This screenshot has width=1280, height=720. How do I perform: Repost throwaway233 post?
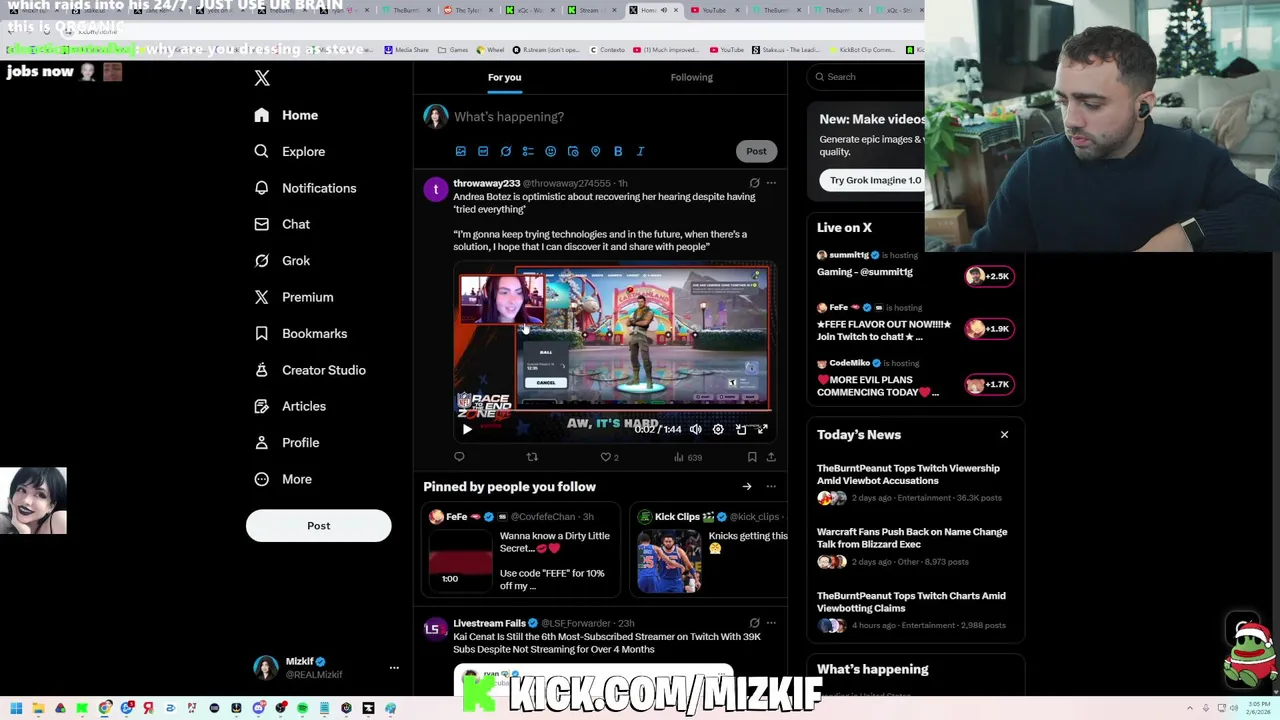(x=532, y=457)
